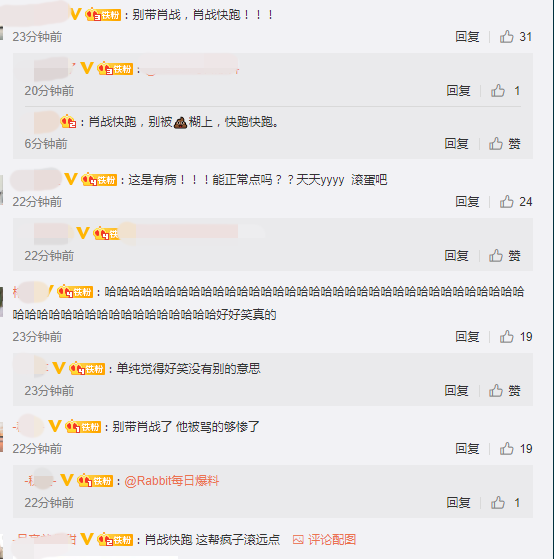
Task: Reply to the @Rabbit每日爆料 sub-comment
Action: pos(458,503)
